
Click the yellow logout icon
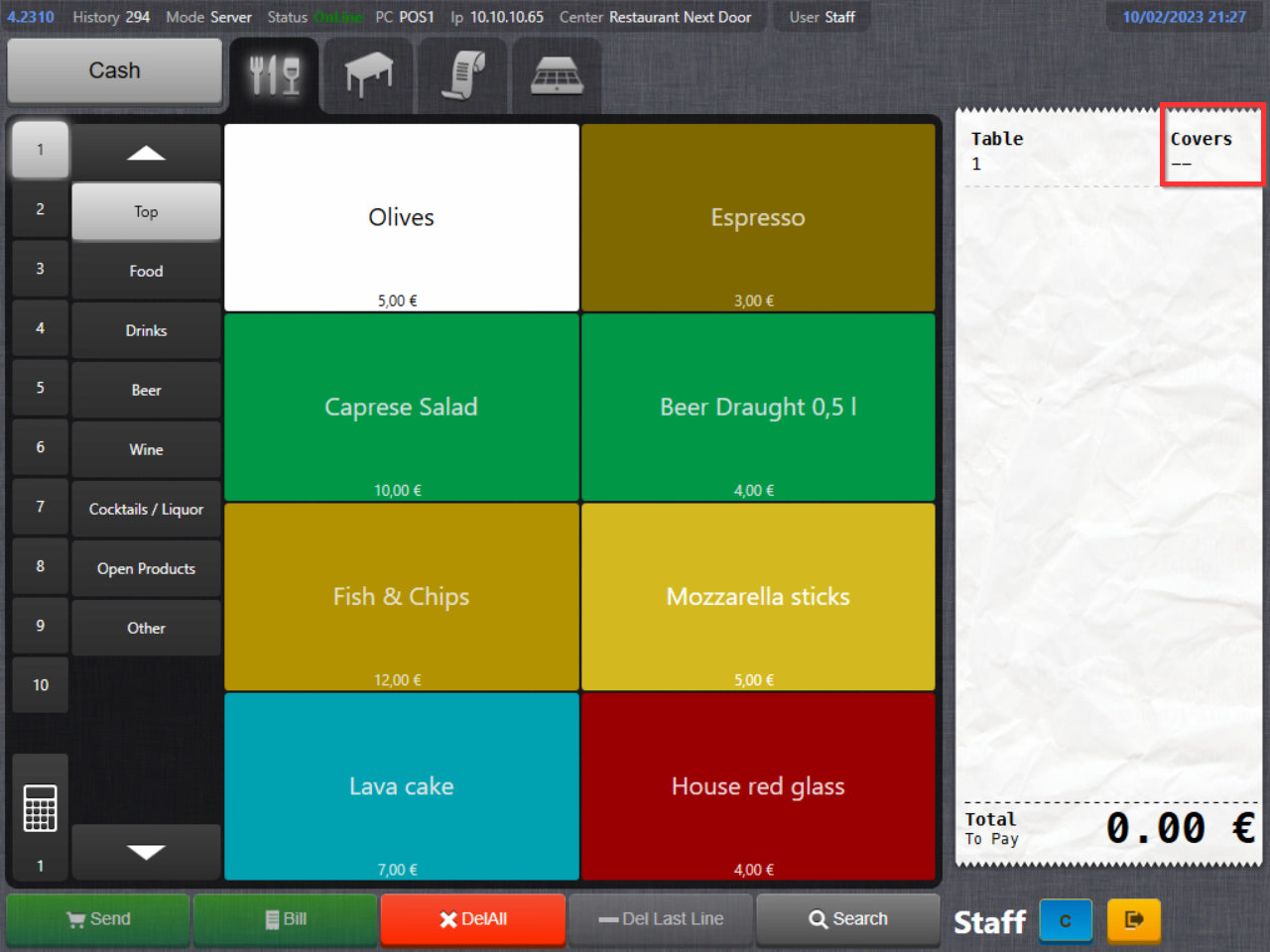point(1133,920)
